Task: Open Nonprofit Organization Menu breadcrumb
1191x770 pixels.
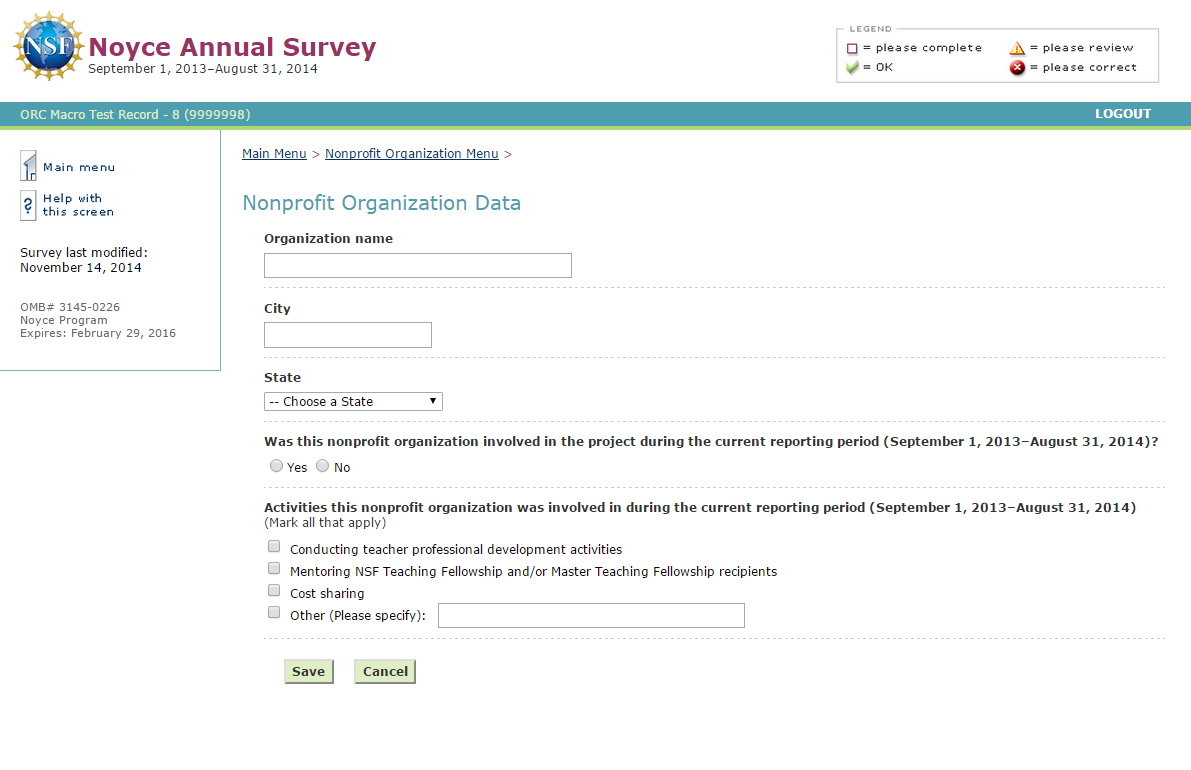Action: click(x=411, y=154)
